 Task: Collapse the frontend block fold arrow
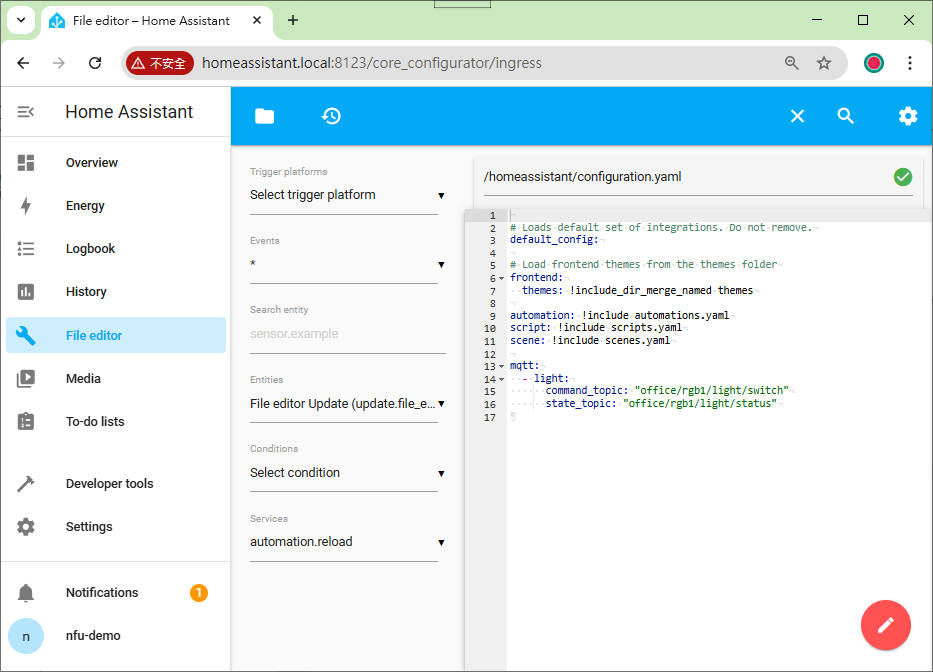[502, 278]
